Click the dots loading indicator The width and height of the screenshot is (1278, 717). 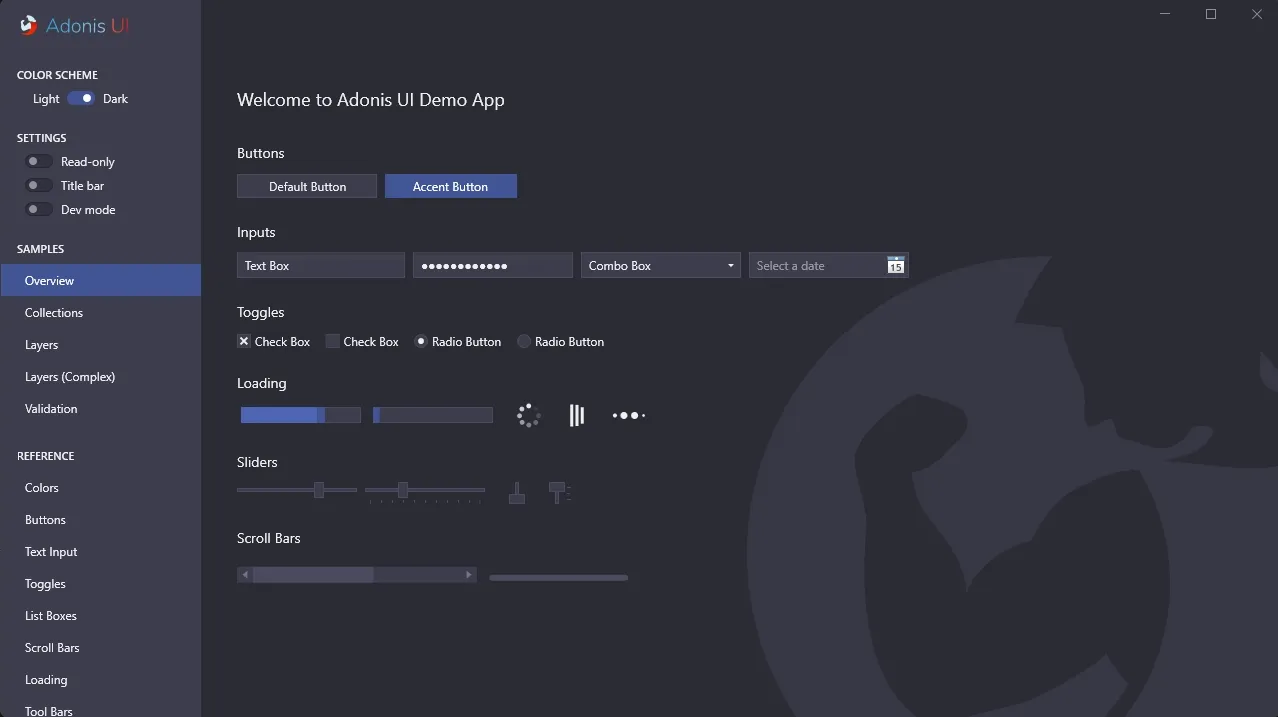628,414
